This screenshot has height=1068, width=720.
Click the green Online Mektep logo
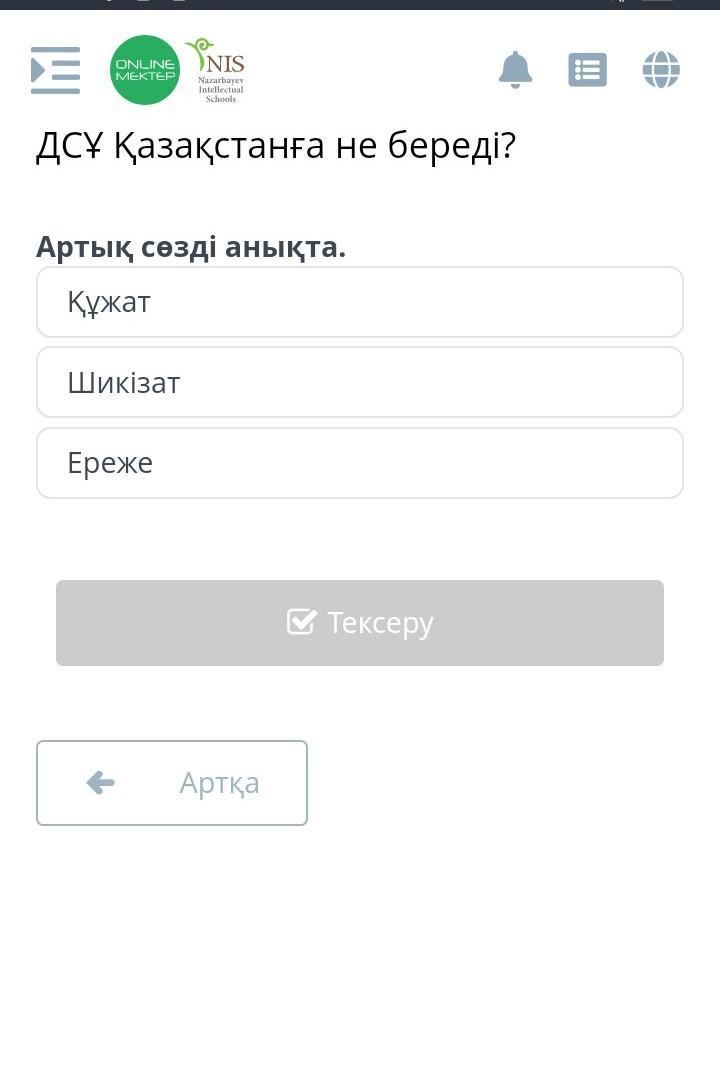point(145,70)
